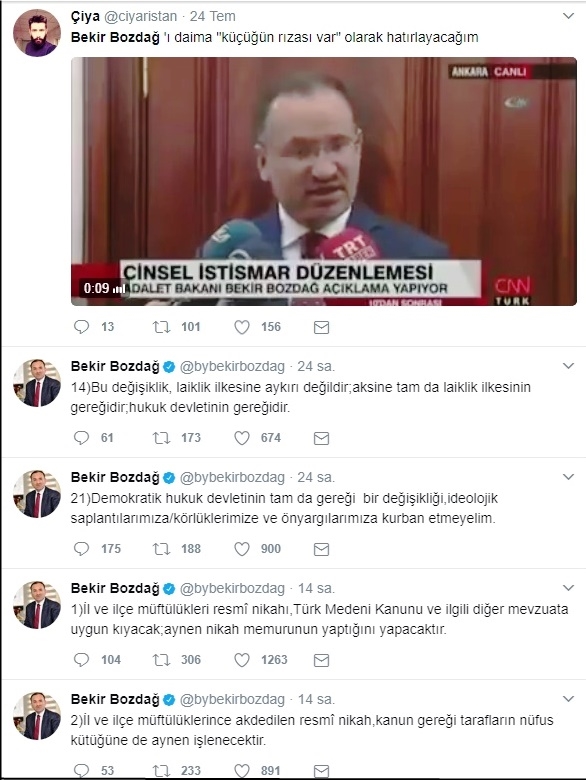Retweet the tweet with 188 retweets
586x780 pixels.
click(x=161, y=549)
